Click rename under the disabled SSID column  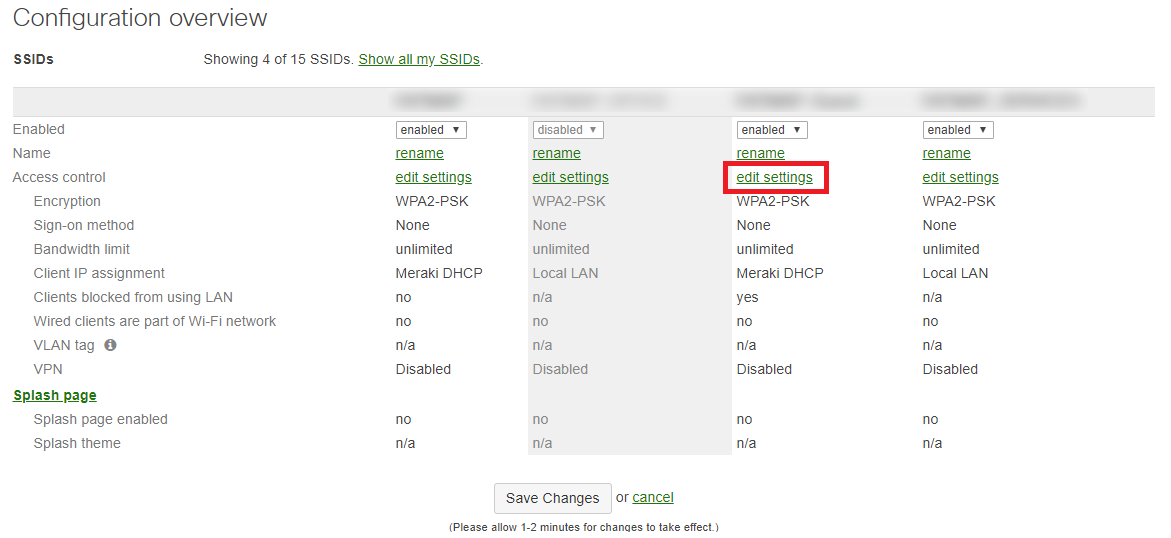556,153
